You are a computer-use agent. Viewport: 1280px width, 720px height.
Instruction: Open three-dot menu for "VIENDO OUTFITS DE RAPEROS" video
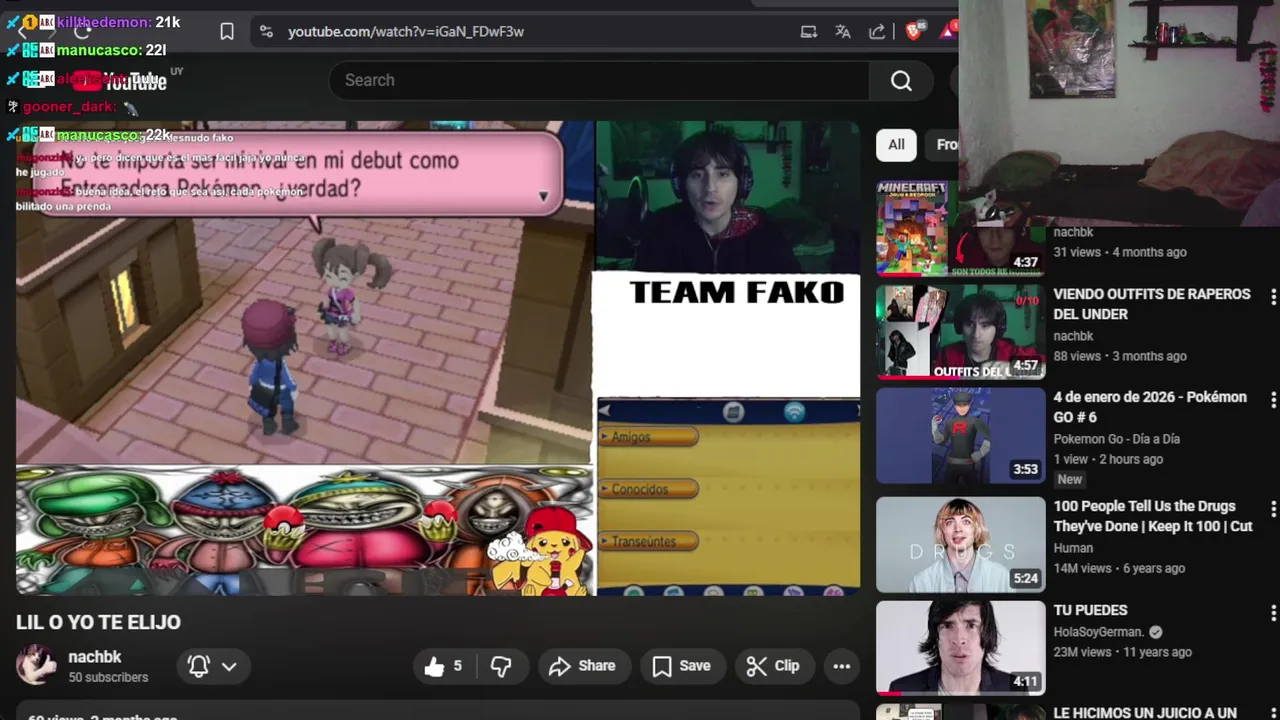coord(1273,297)
